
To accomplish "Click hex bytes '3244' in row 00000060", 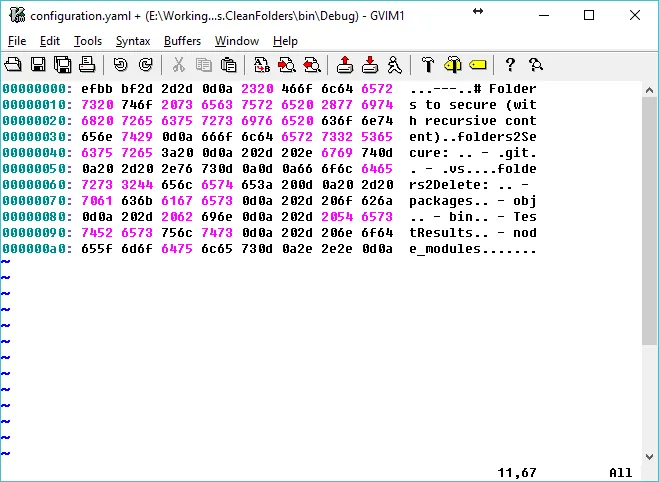I will click(x=137, y=184).
